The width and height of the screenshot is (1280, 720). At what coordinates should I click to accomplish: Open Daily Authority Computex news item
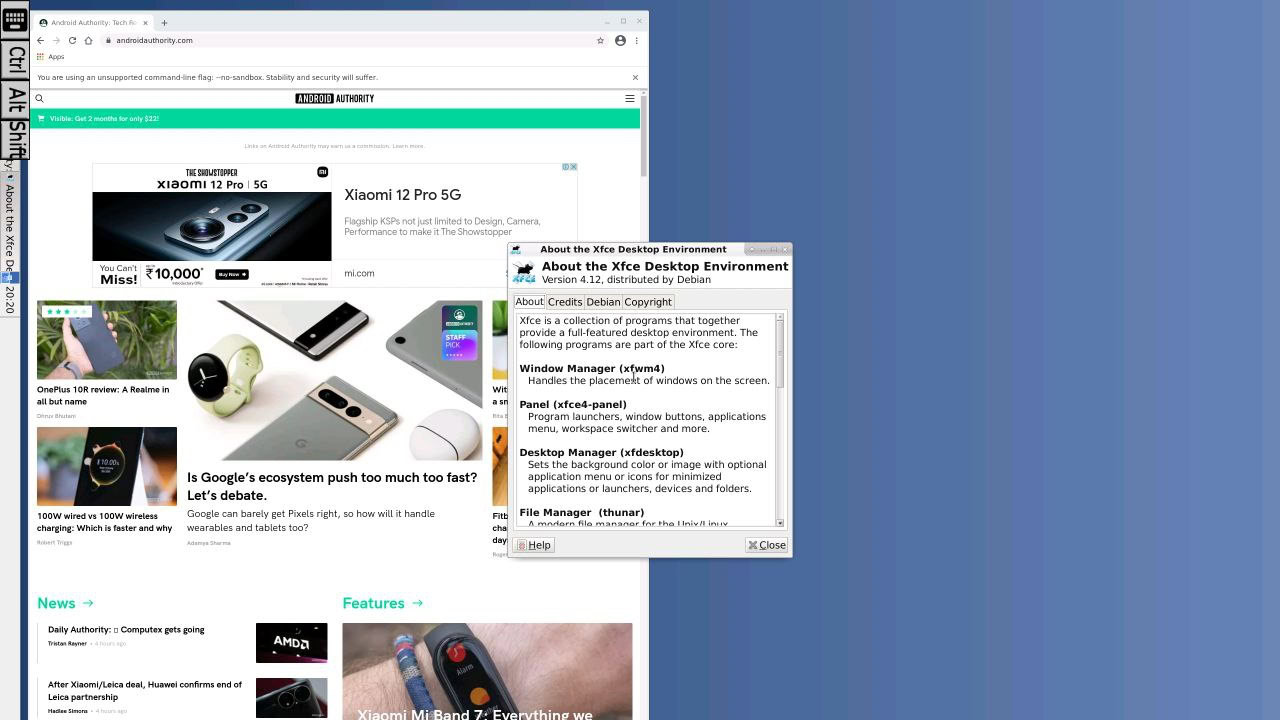click(126, 630)
